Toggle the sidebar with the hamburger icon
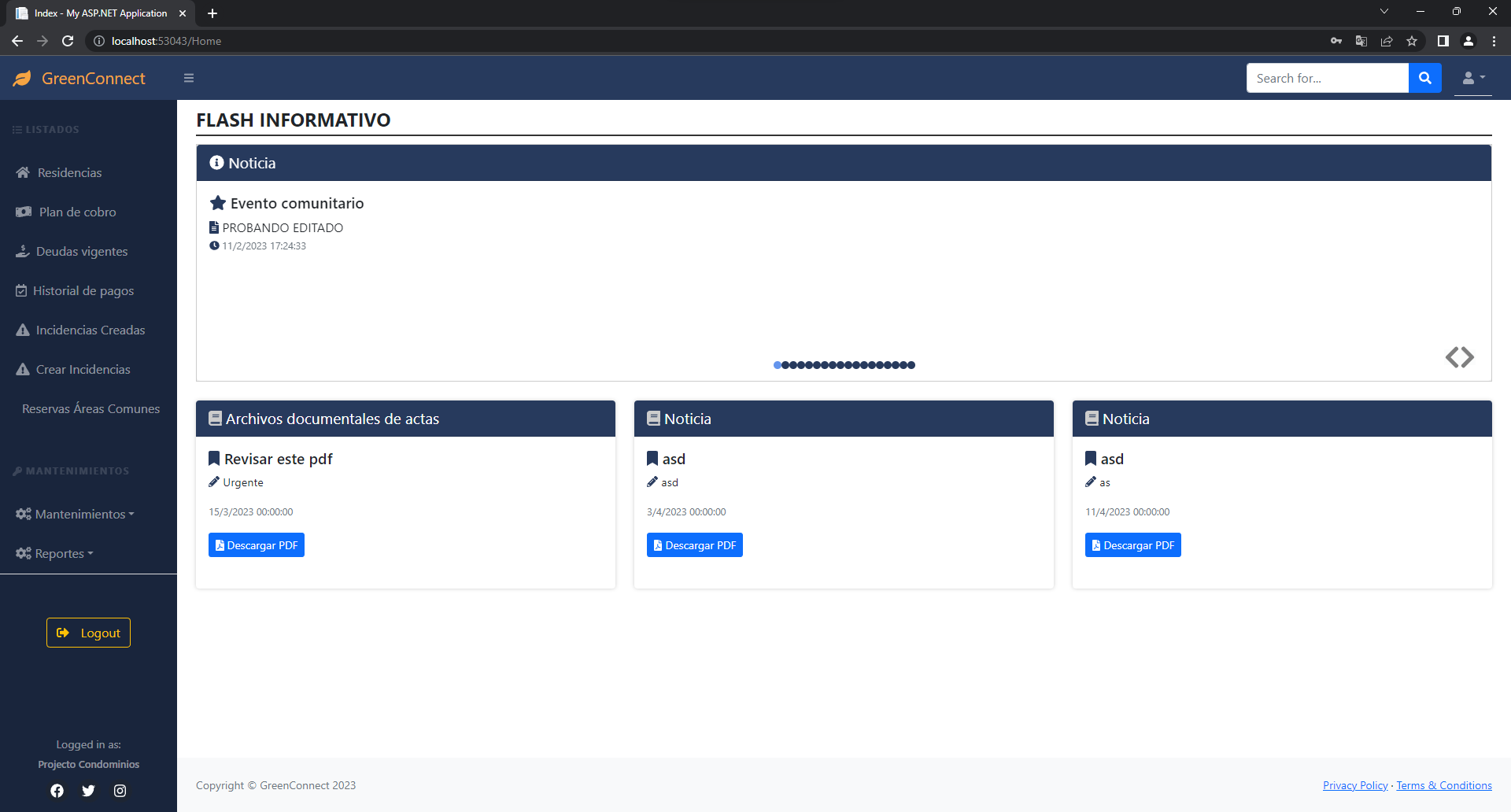The height and width of the screenshot is (812, 1511). (188, 78)
